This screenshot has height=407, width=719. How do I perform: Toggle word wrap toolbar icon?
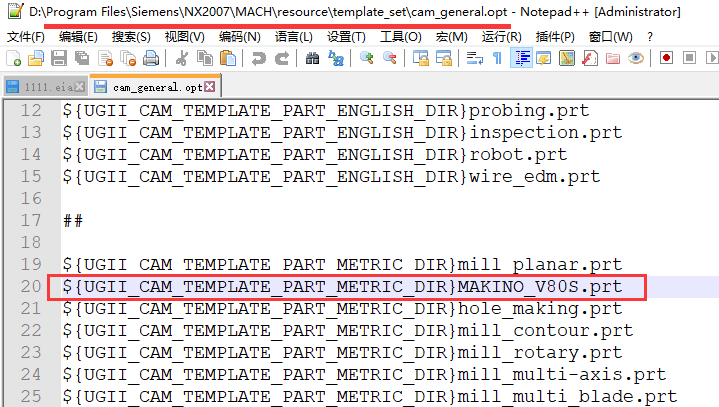(475, 58)
